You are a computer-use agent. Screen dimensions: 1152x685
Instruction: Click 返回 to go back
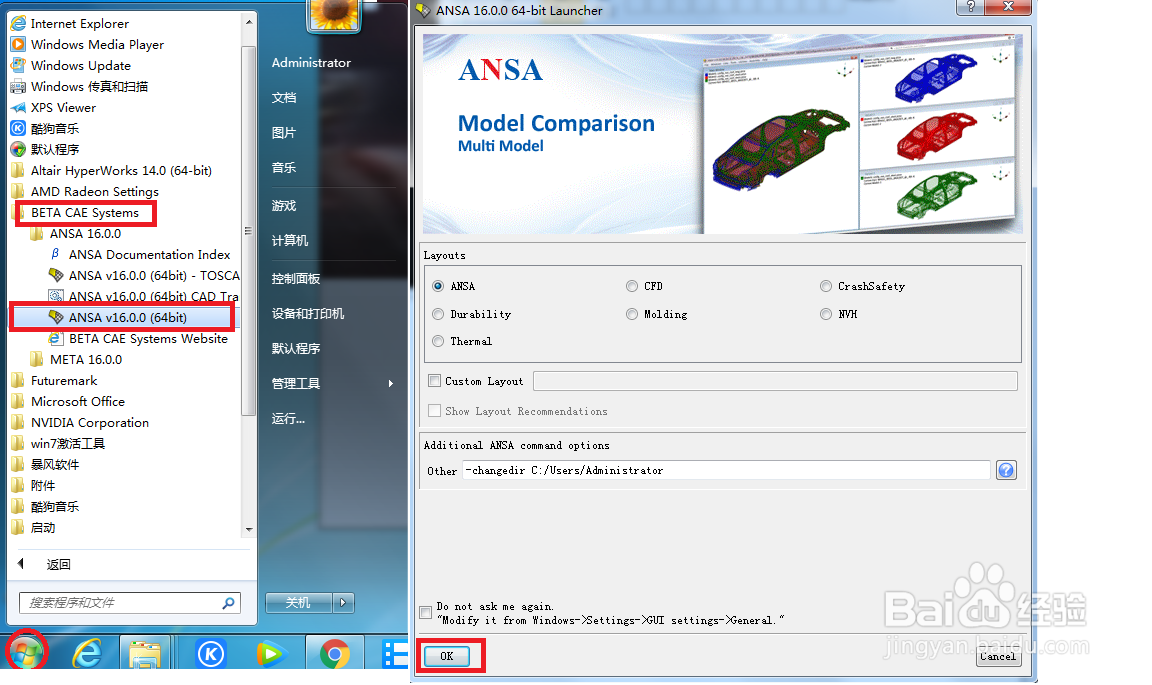click(x=58, y=564)
